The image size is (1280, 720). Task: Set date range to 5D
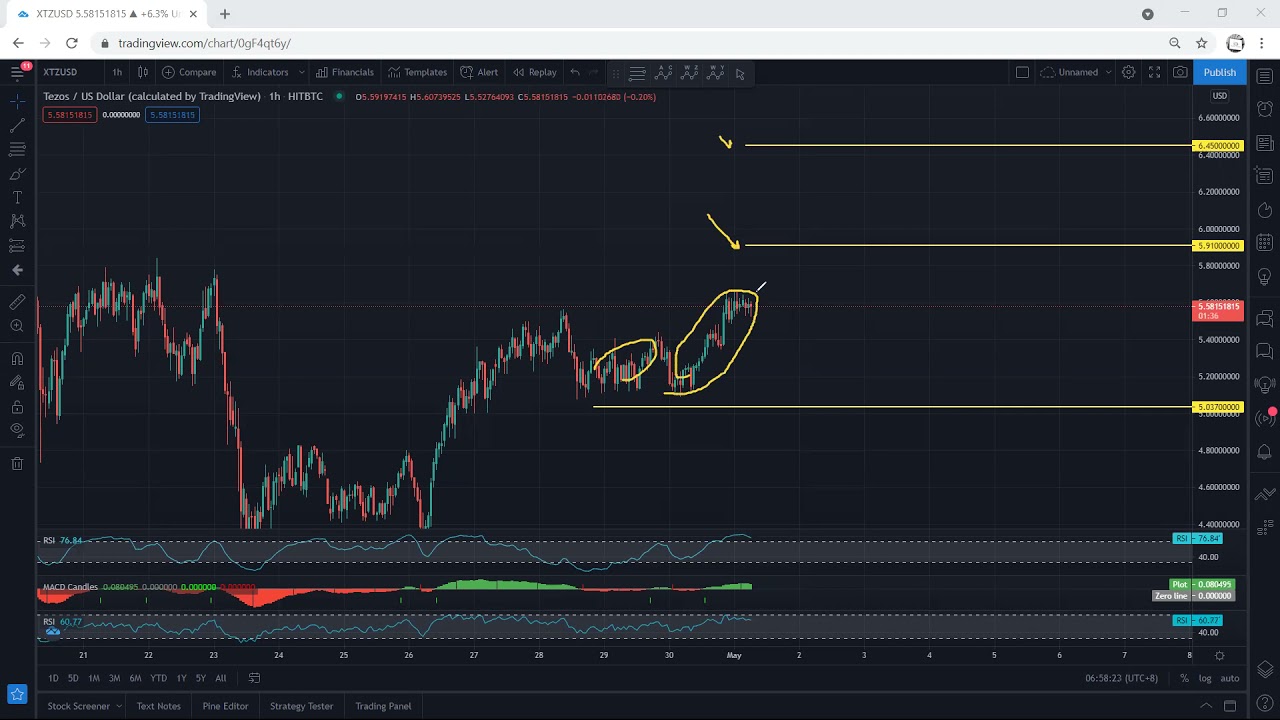(73, 678)
